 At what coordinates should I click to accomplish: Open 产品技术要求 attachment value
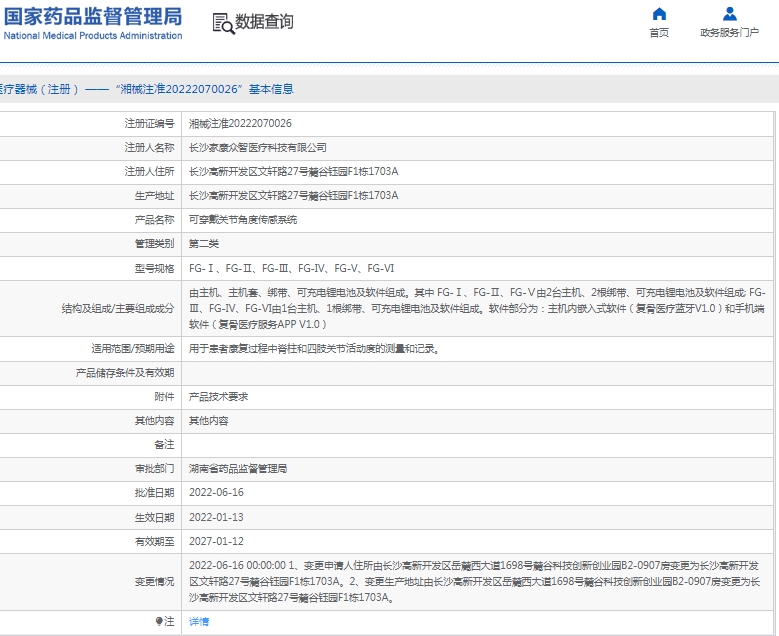[x=218, y=397]
